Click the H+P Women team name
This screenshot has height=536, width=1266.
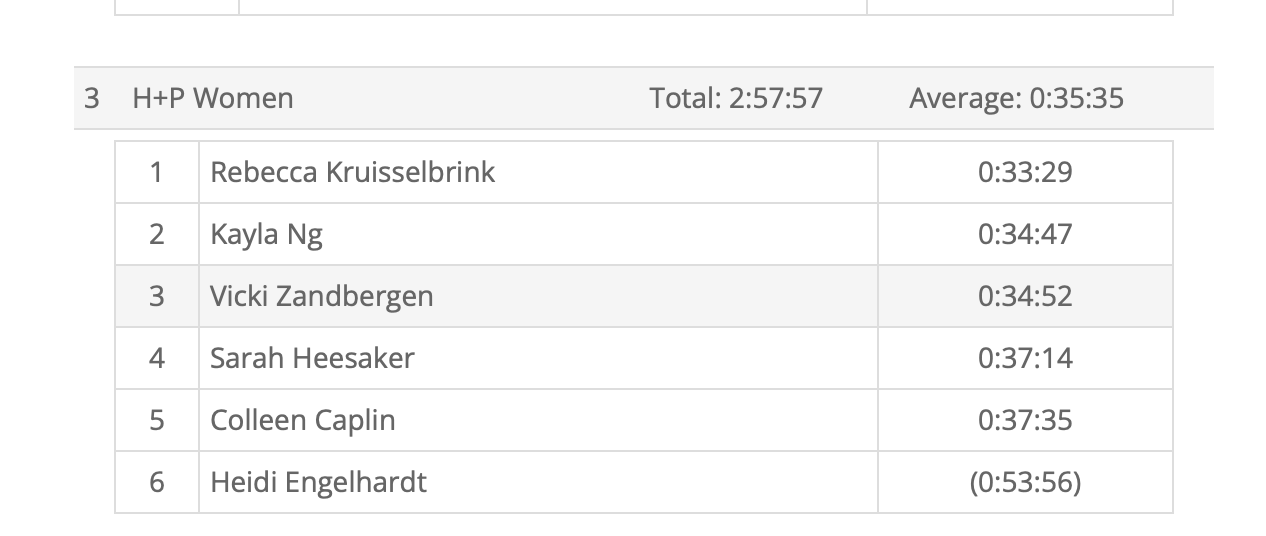tap(213, 98)
